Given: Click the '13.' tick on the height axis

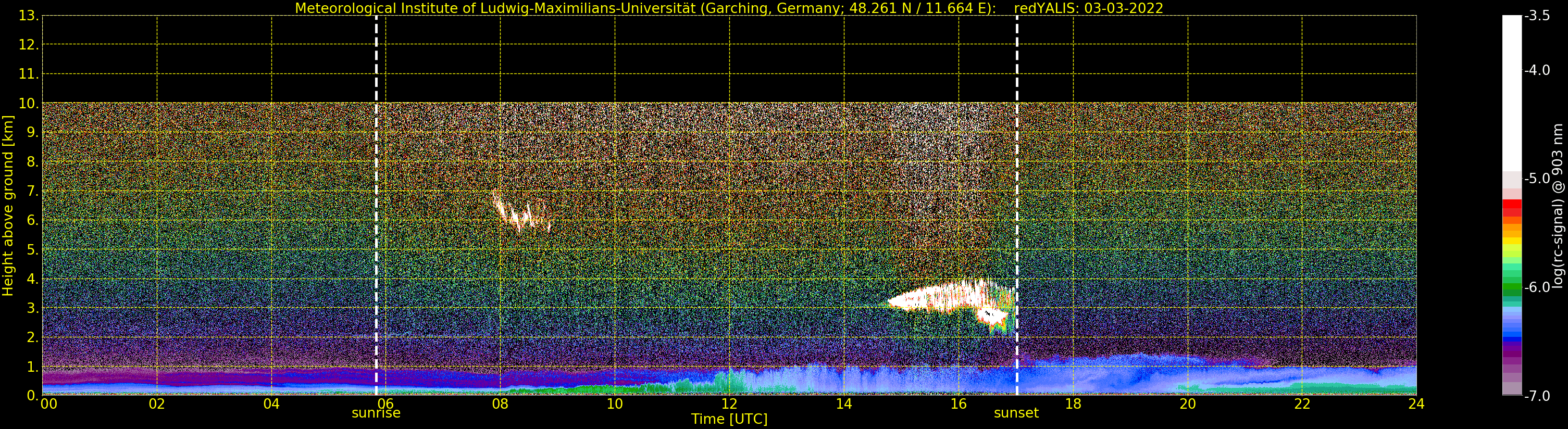Looking at the screenshot, I should pyautogui.click(x=29, y=16).
